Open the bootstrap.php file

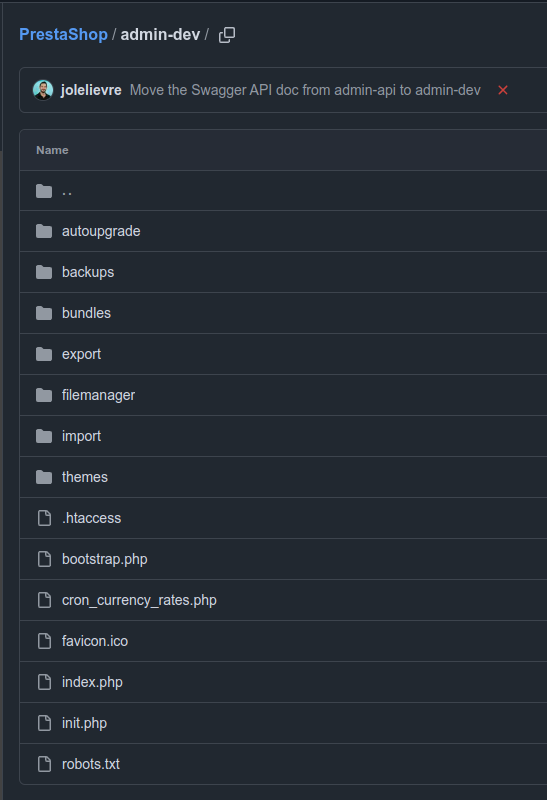click(x=105, y=559)
